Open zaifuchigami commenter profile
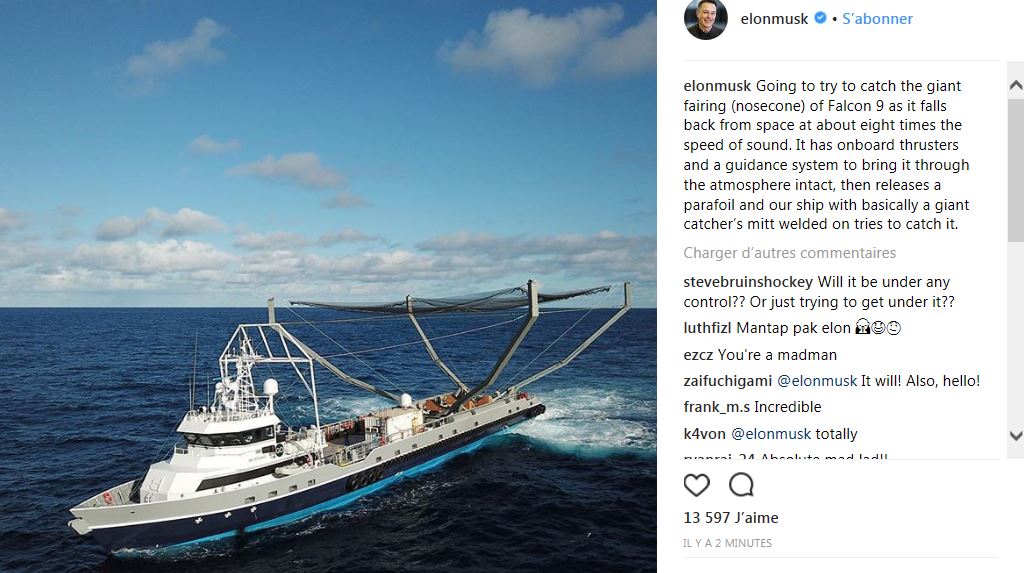1024x573 pixels. [727, 381]
